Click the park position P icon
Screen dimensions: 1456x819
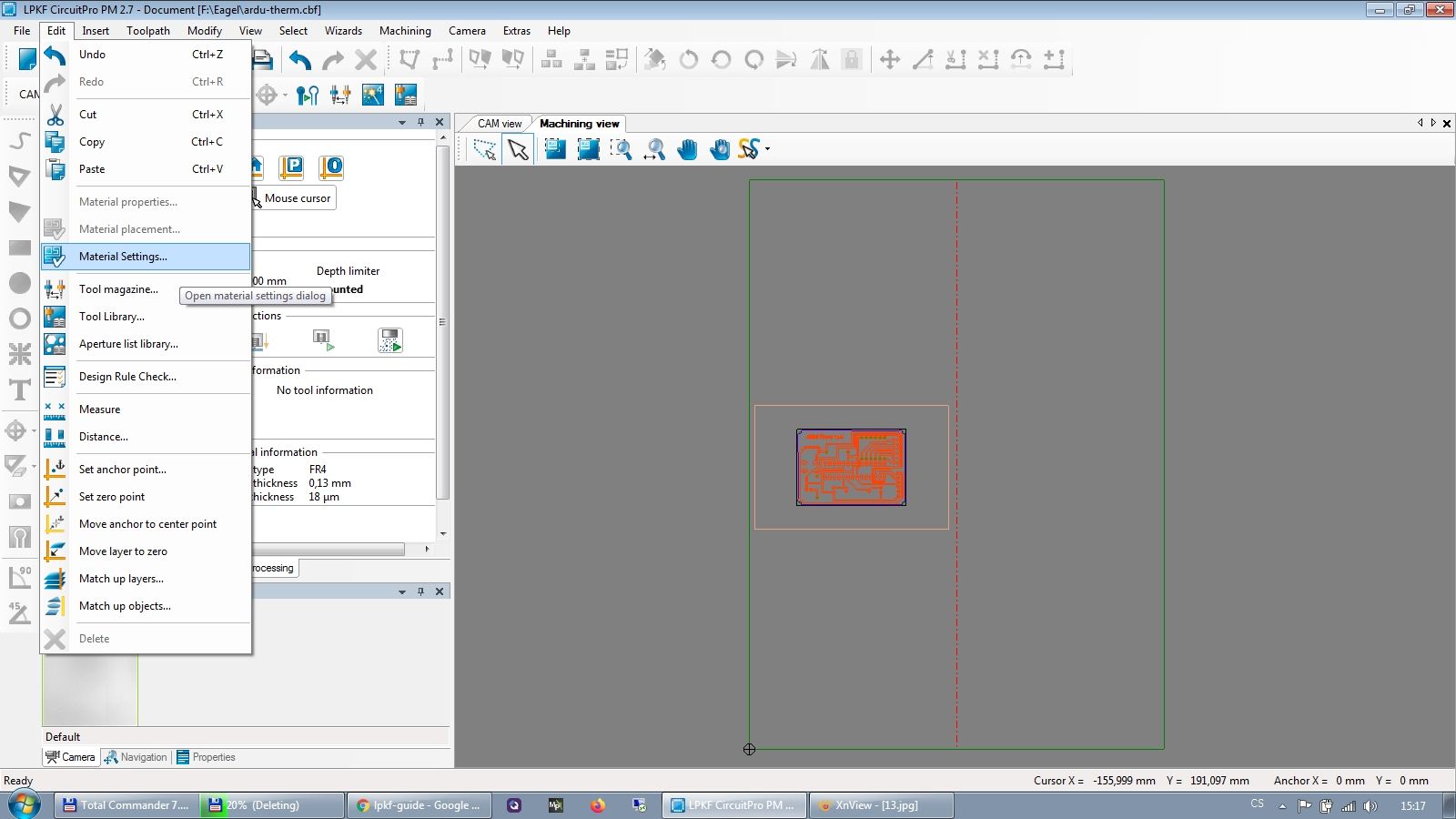(292, 167)
